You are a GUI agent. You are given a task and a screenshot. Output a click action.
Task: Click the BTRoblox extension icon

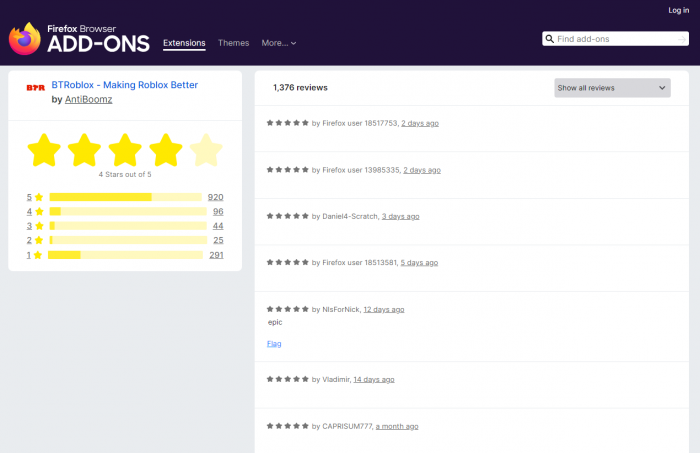36,87
